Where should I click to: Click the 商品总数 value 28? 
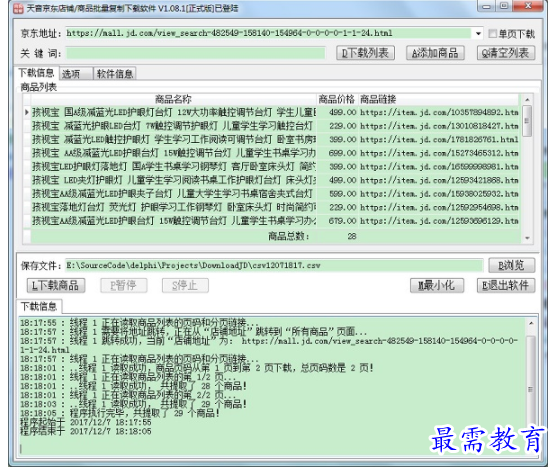click(x=352, y=236)
